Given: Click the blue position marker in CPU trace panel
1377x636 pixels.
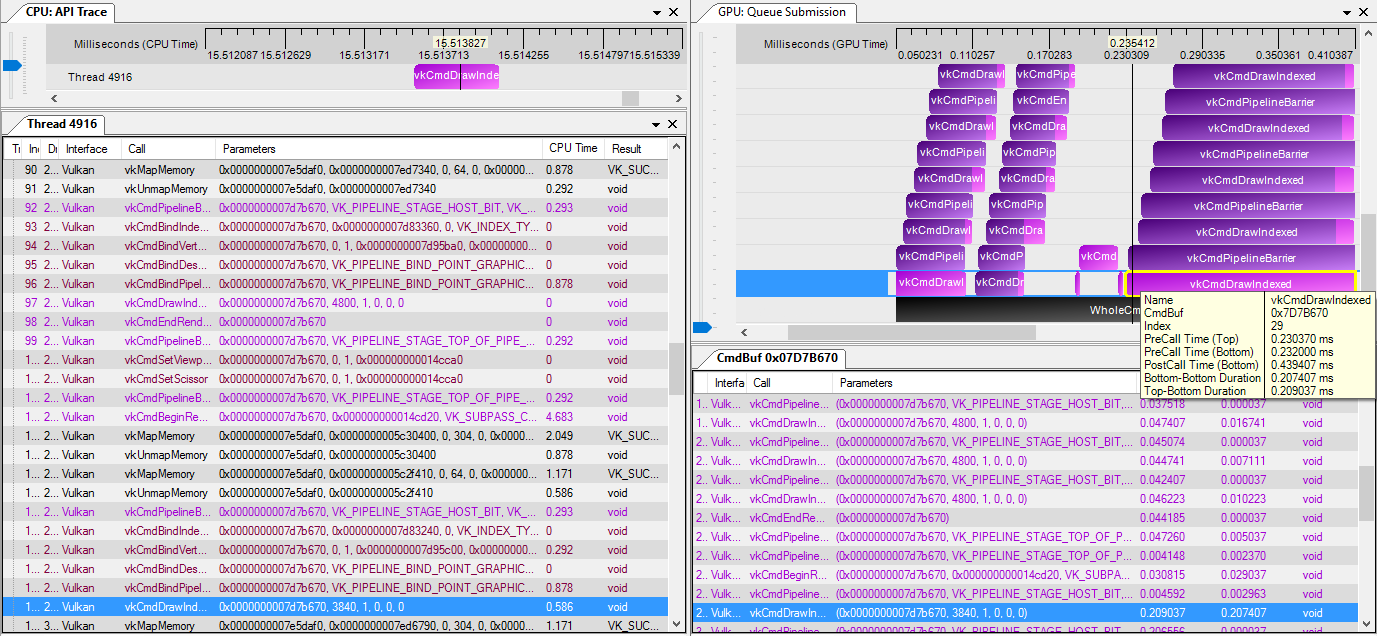Looking at the screenshot, I should pyautogui.click(x=10, y=64).
